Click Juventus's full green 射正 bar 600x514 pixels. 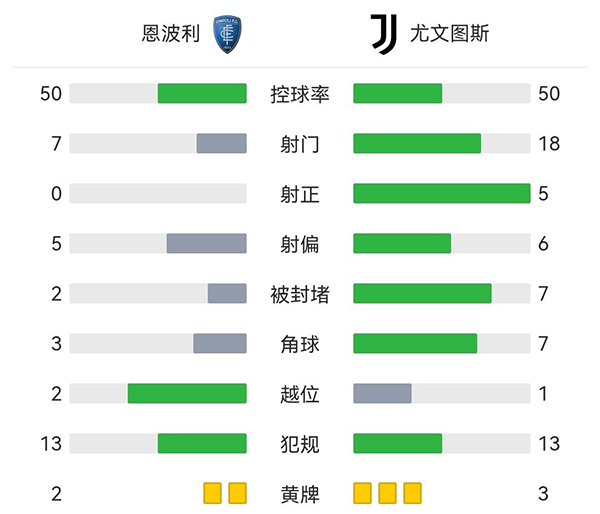441,194
